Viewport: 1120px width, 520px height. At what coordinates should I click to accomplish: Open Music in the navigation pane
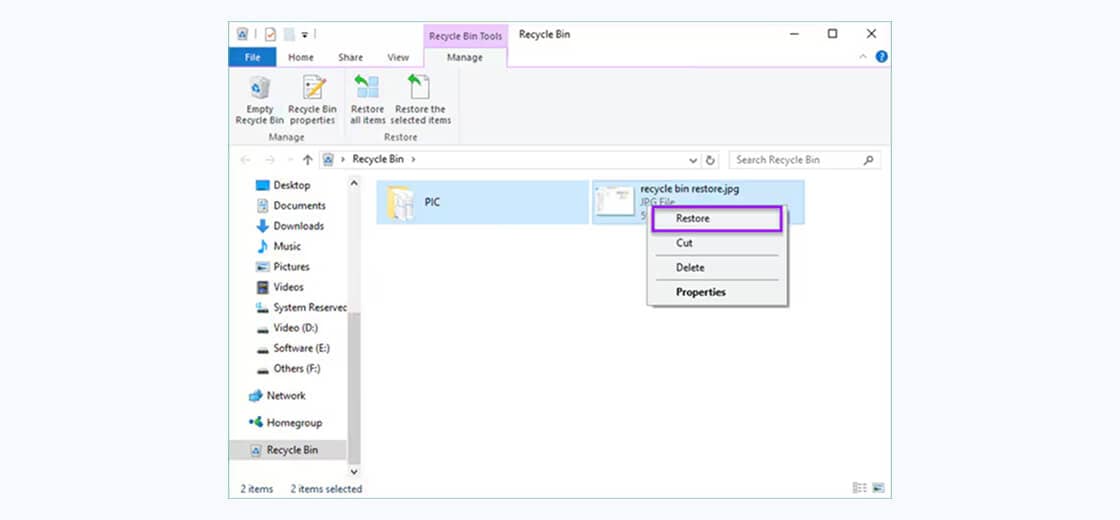click(x=286, y=246)
